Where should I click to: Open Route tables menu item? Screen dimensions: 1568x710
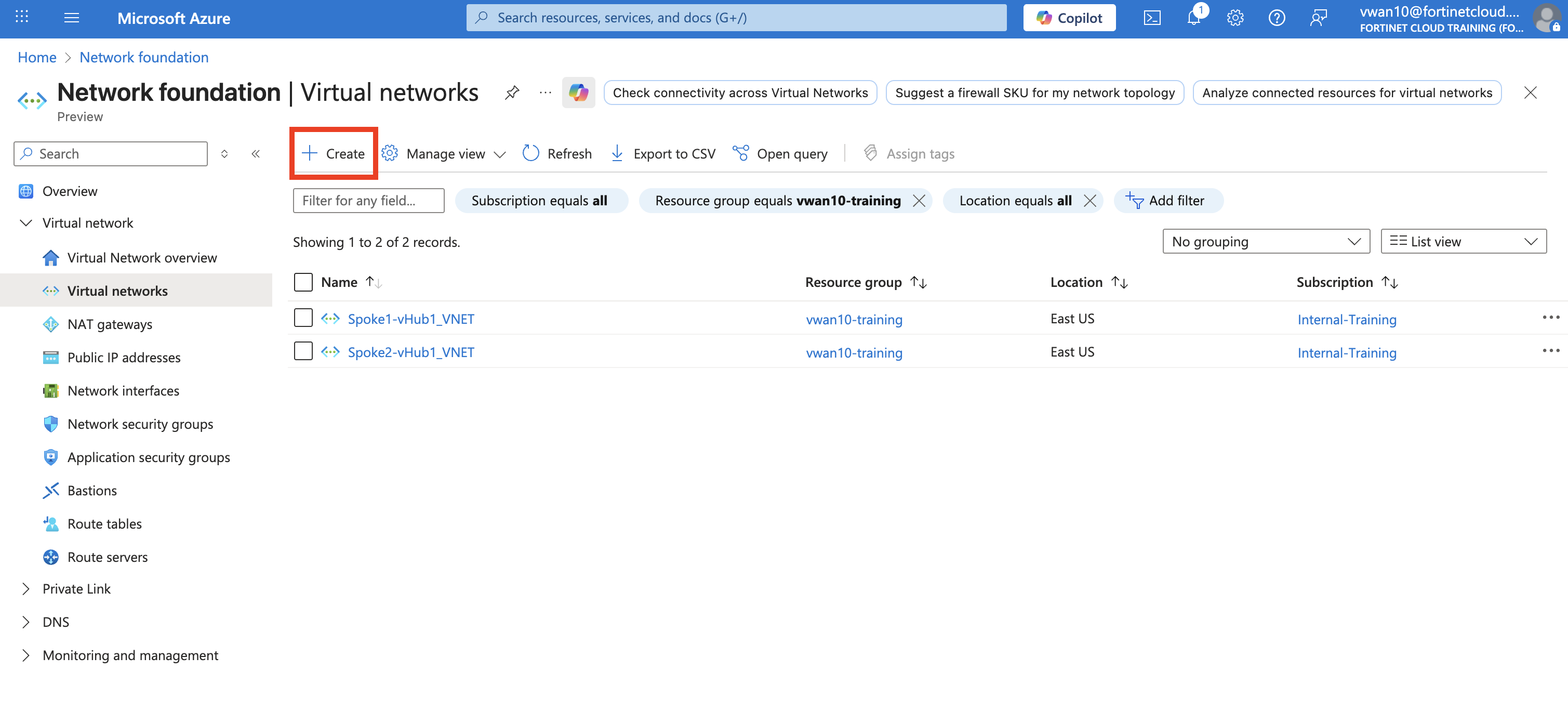(104, 524)
